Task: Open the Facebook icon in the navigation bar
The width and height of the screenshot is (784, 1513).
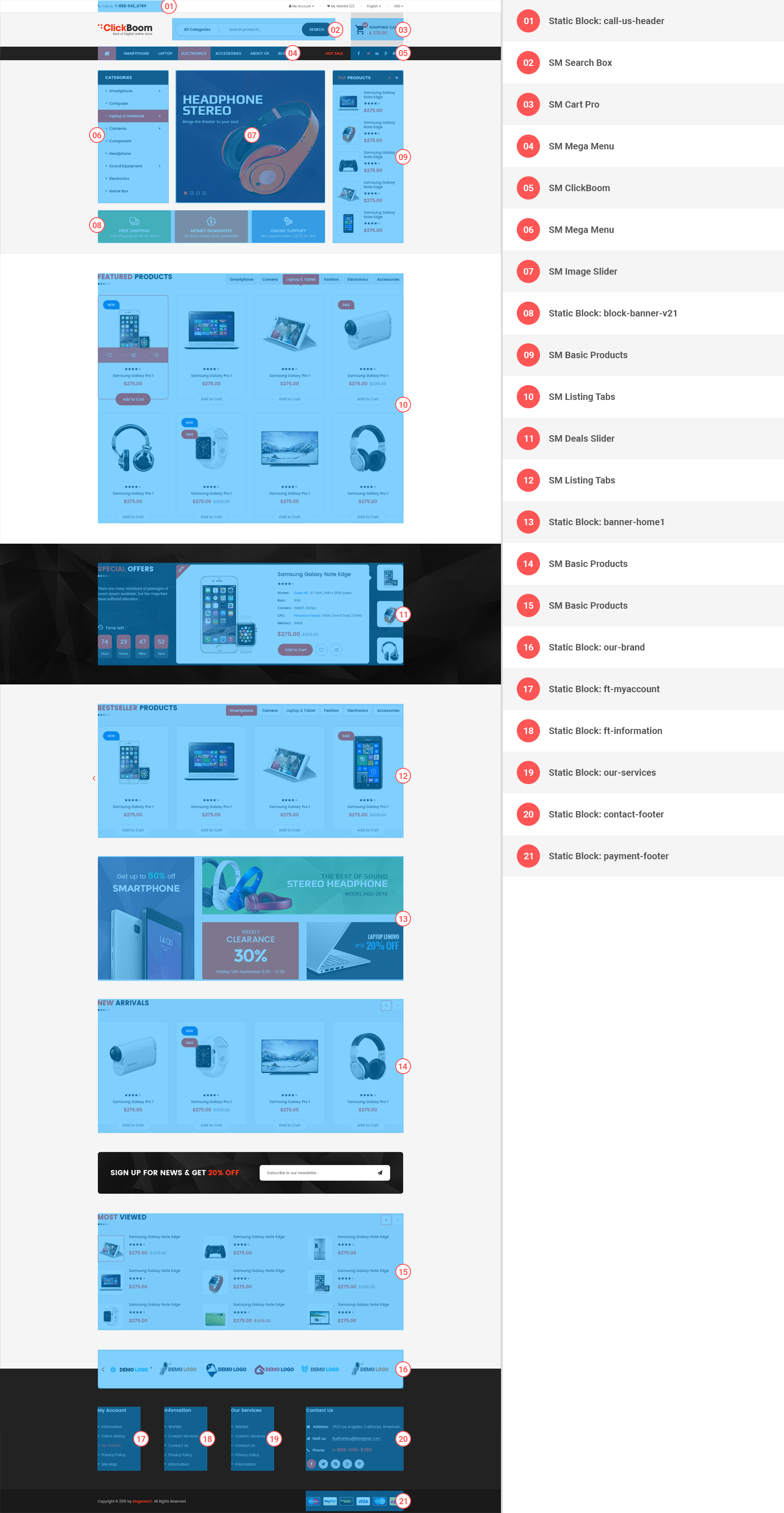Action: 360,53
